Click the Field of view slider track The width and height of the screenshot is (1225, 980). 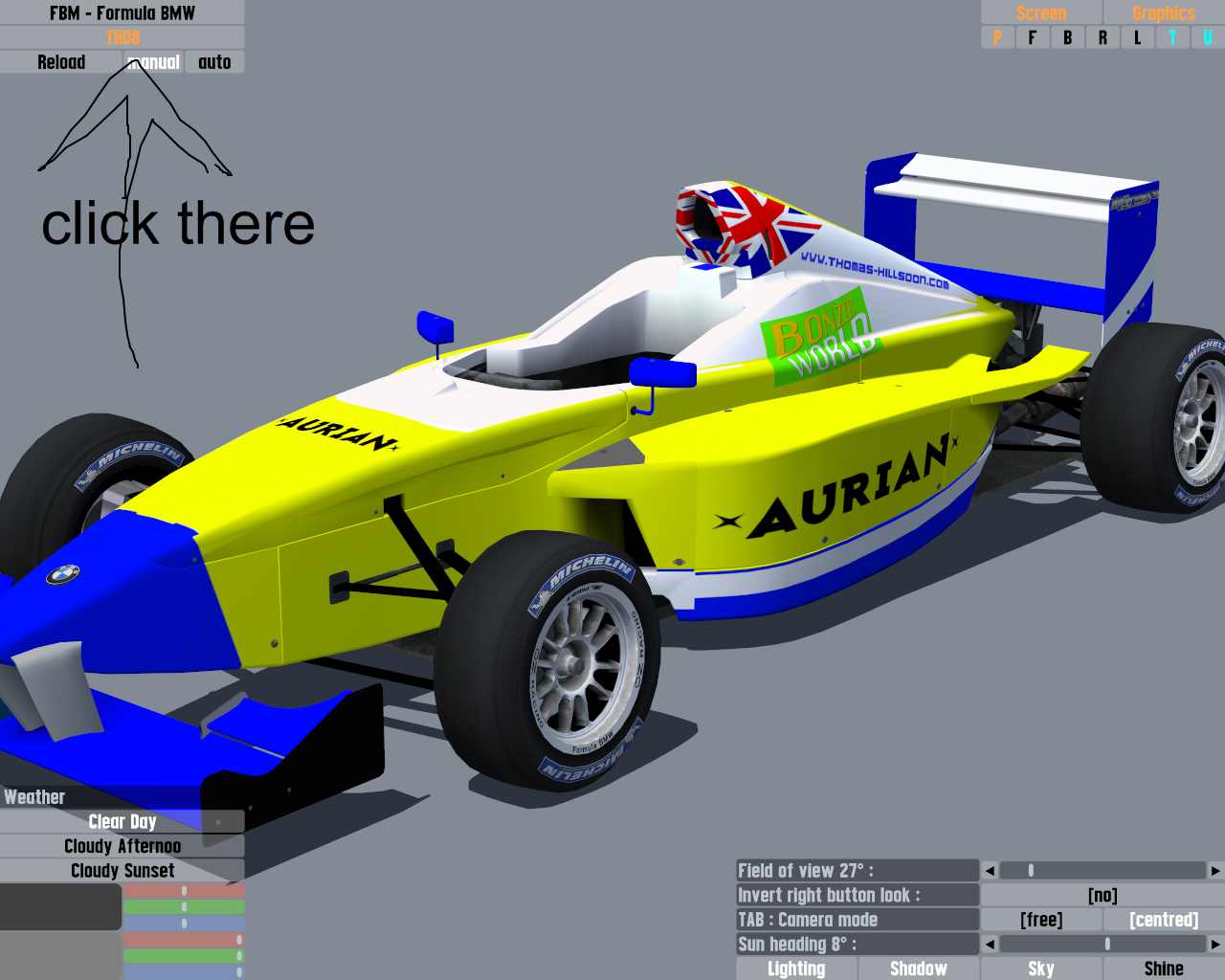(x=1102, y=871)
